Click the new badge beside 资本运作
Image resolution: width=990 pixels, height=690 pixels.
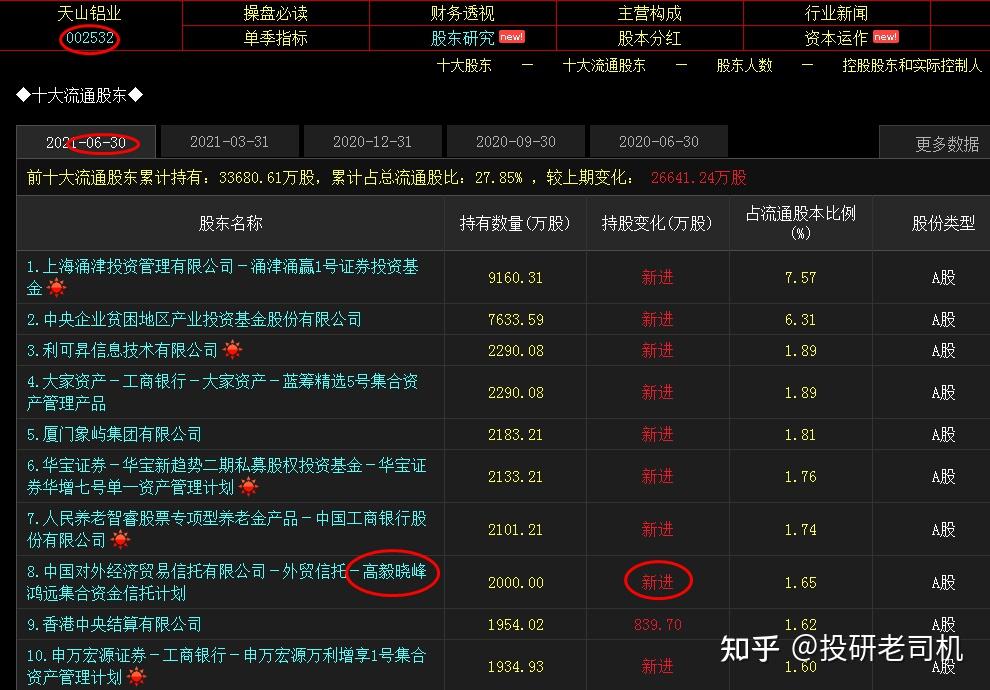885,37
